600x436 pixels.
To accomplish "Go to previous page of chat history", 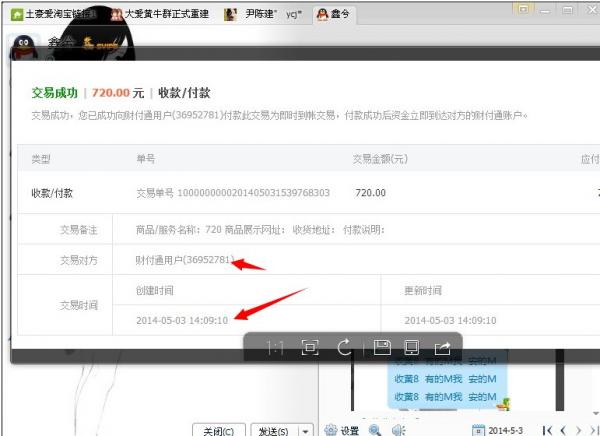I will 563,430.
